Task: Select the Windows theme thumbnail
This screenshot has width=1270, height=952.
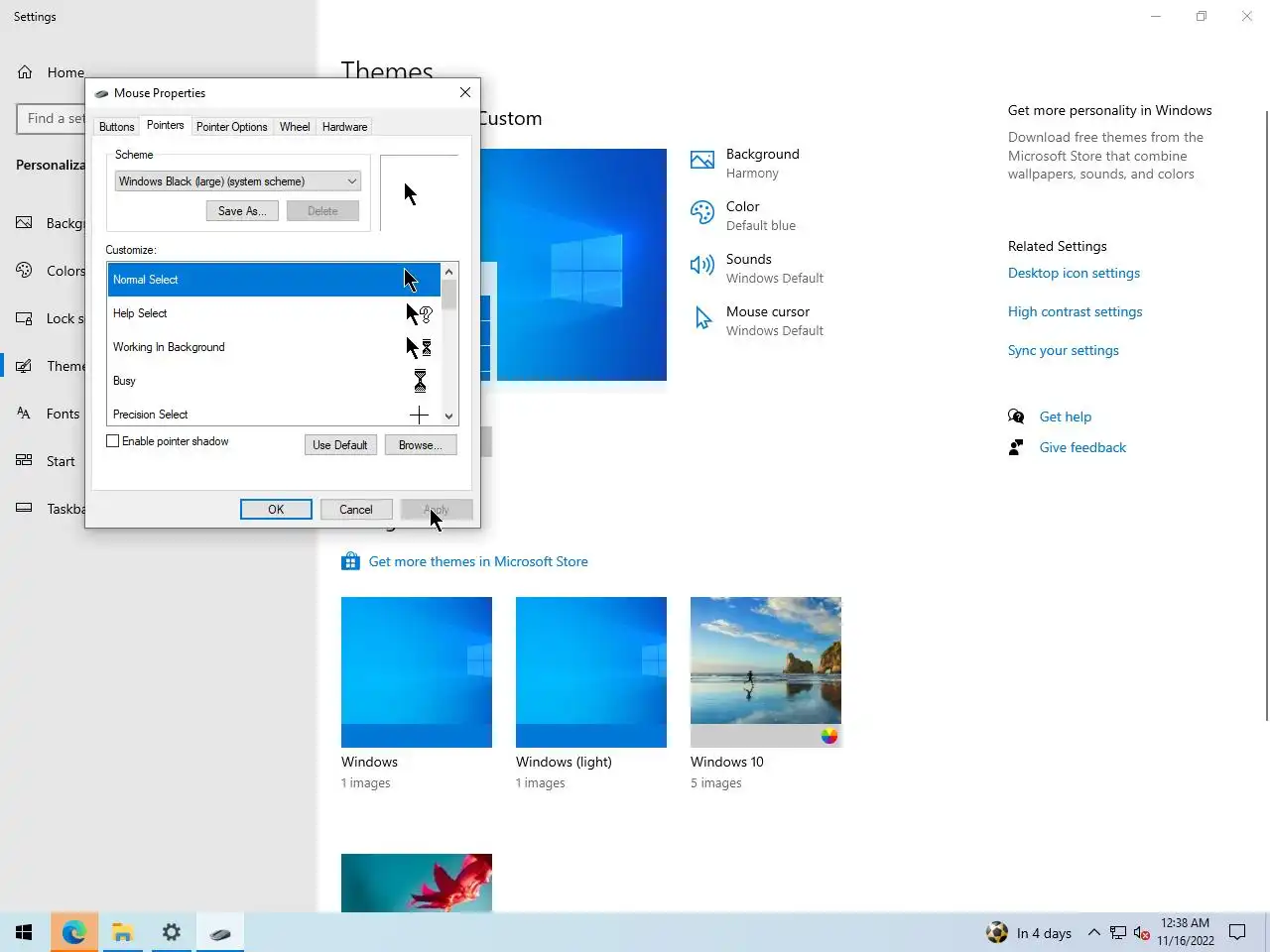Action: pyautogui.click(x=417, y=672)
